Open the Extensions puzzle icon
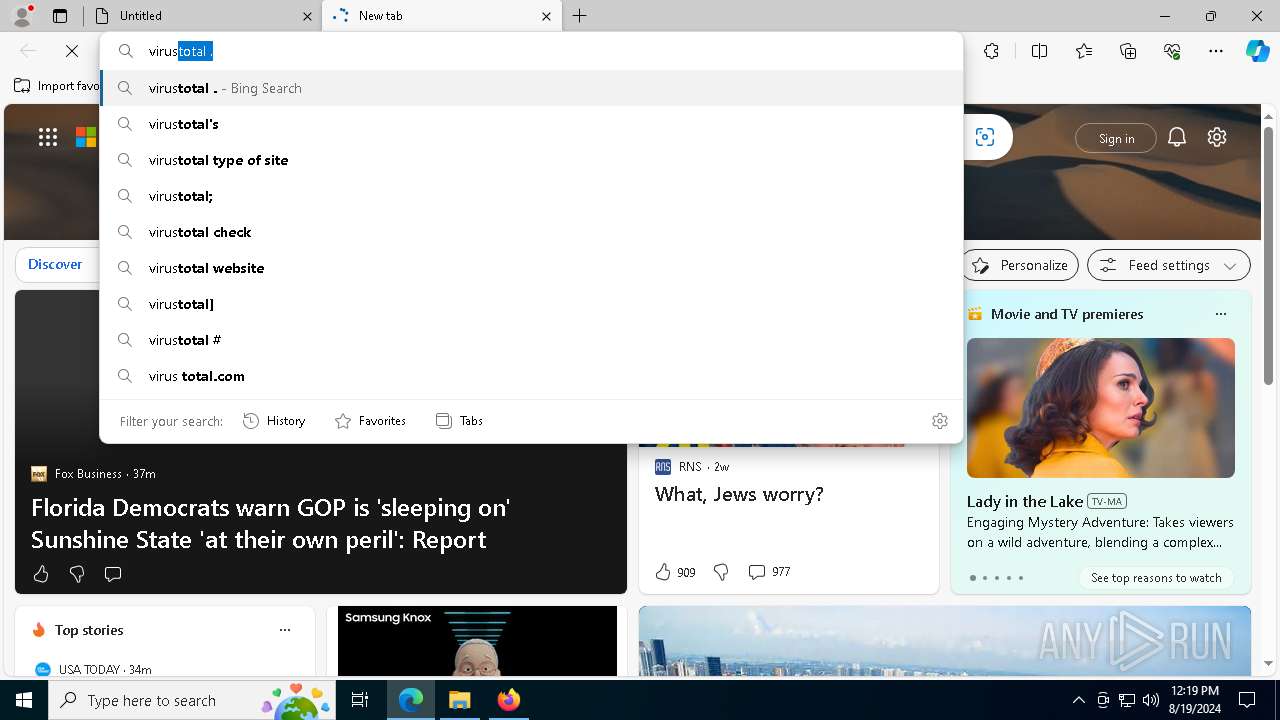 click(x=991, y=51)
